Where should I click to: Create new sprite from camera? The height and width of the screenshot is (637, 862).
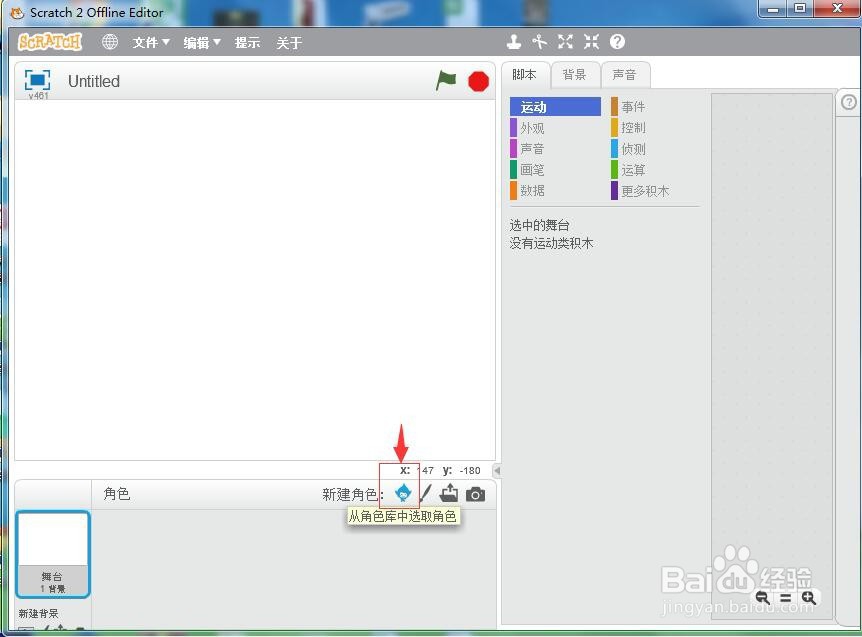click(x=476, y=494)
